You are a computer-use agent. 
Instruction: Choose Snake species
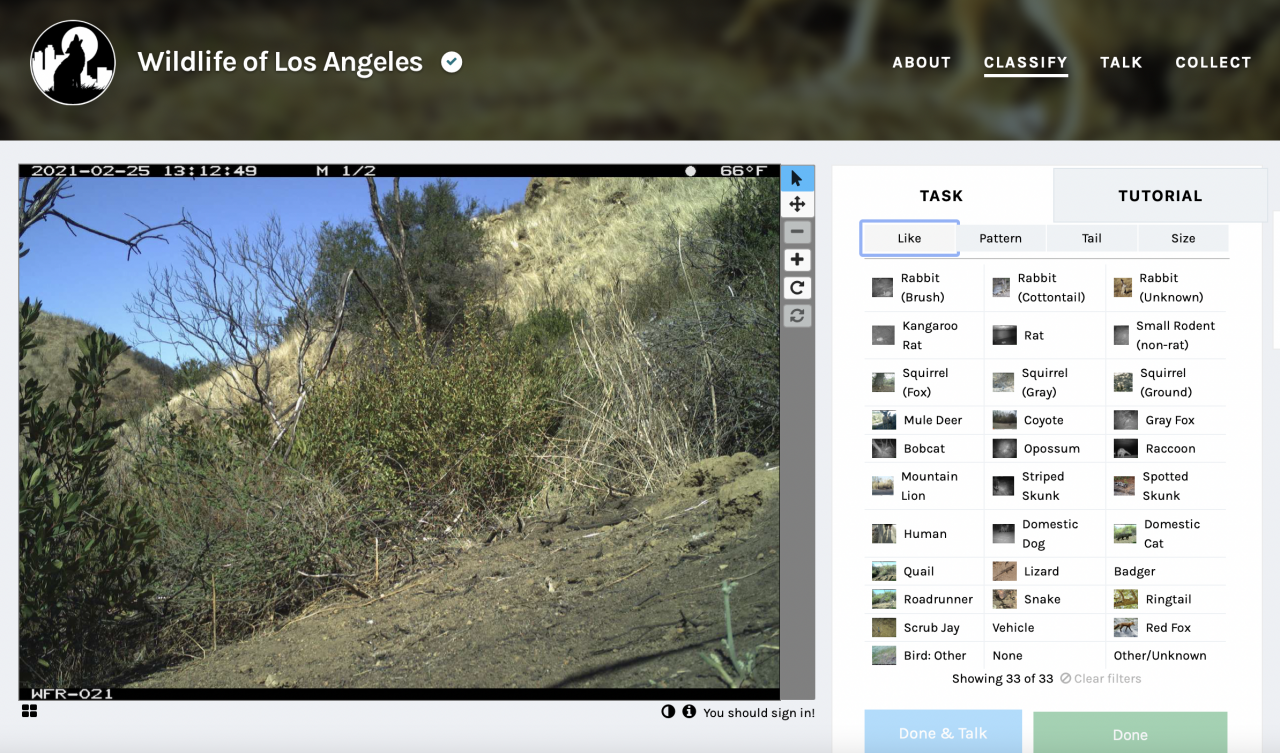coord(1044,599)
